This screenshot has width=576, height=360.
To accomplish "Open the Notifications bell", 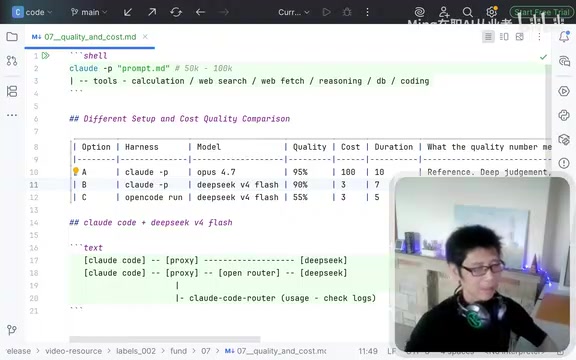I will pos(564,36).
